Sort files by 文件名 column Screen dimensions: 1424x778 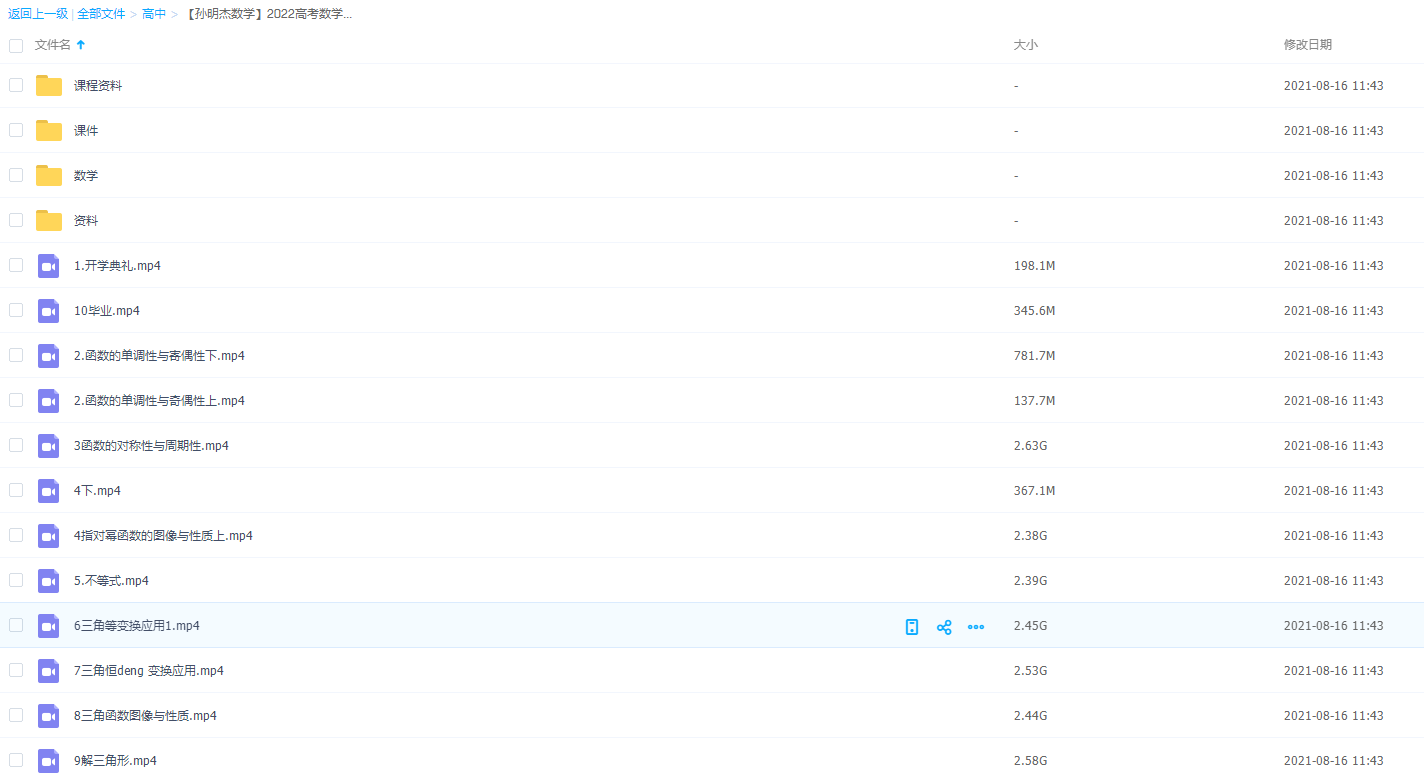(53, 45)
